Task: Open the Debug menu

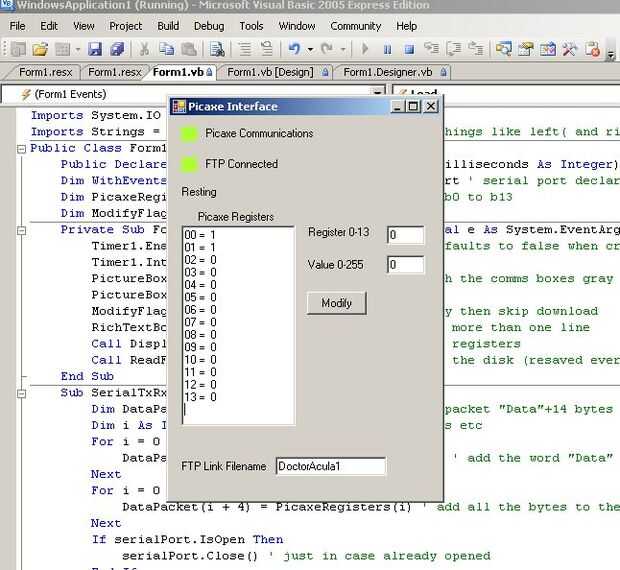Action: click(x=209, y=26)
